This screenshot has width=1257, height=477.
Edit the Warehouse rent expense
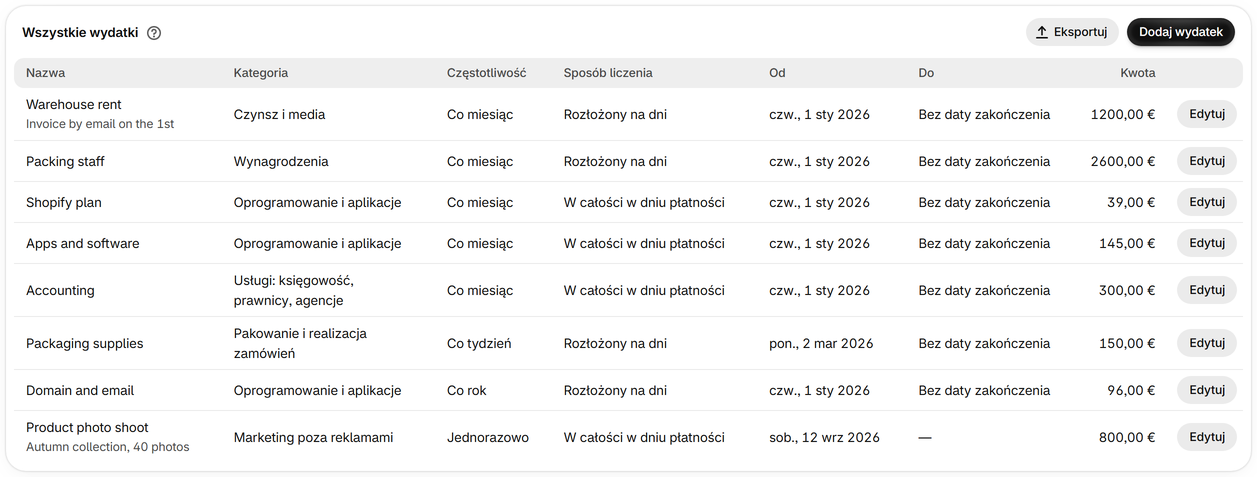1207,114
